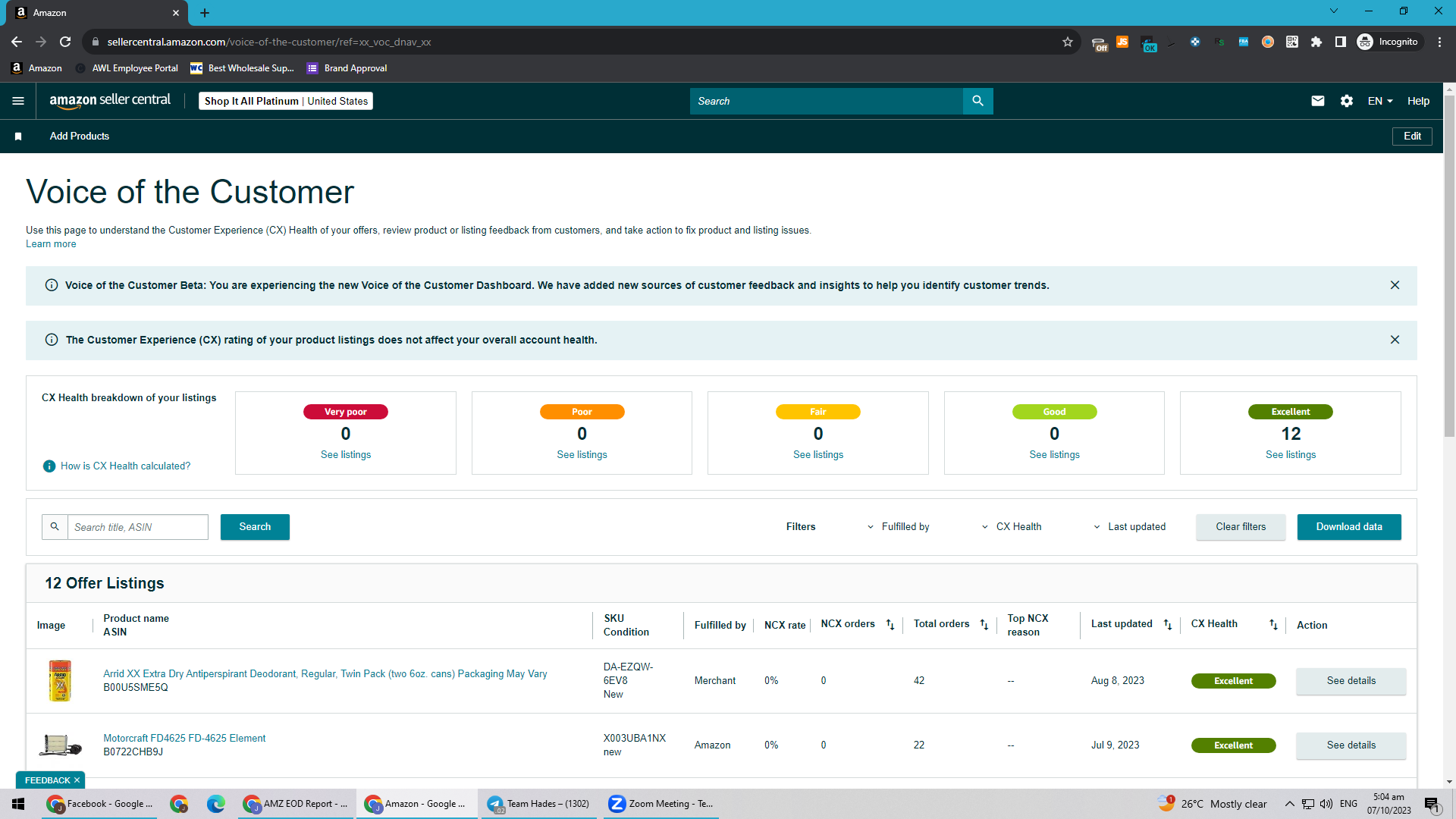Click the Download data button
The image size is (1456, 819).
pyautogui.click(x=1349, y=527)
